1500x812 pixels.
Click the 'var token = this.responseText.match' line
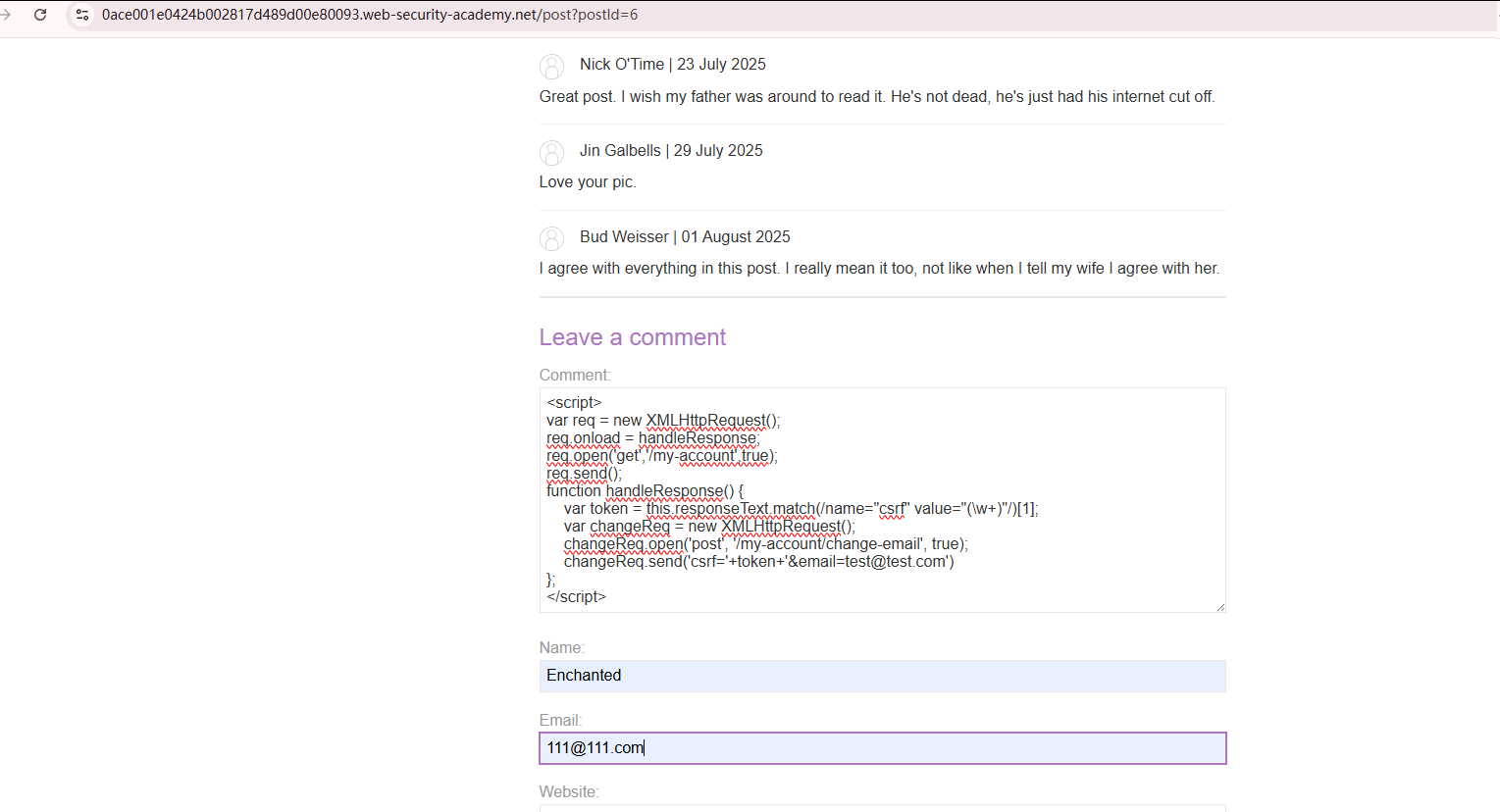point(801,508)
